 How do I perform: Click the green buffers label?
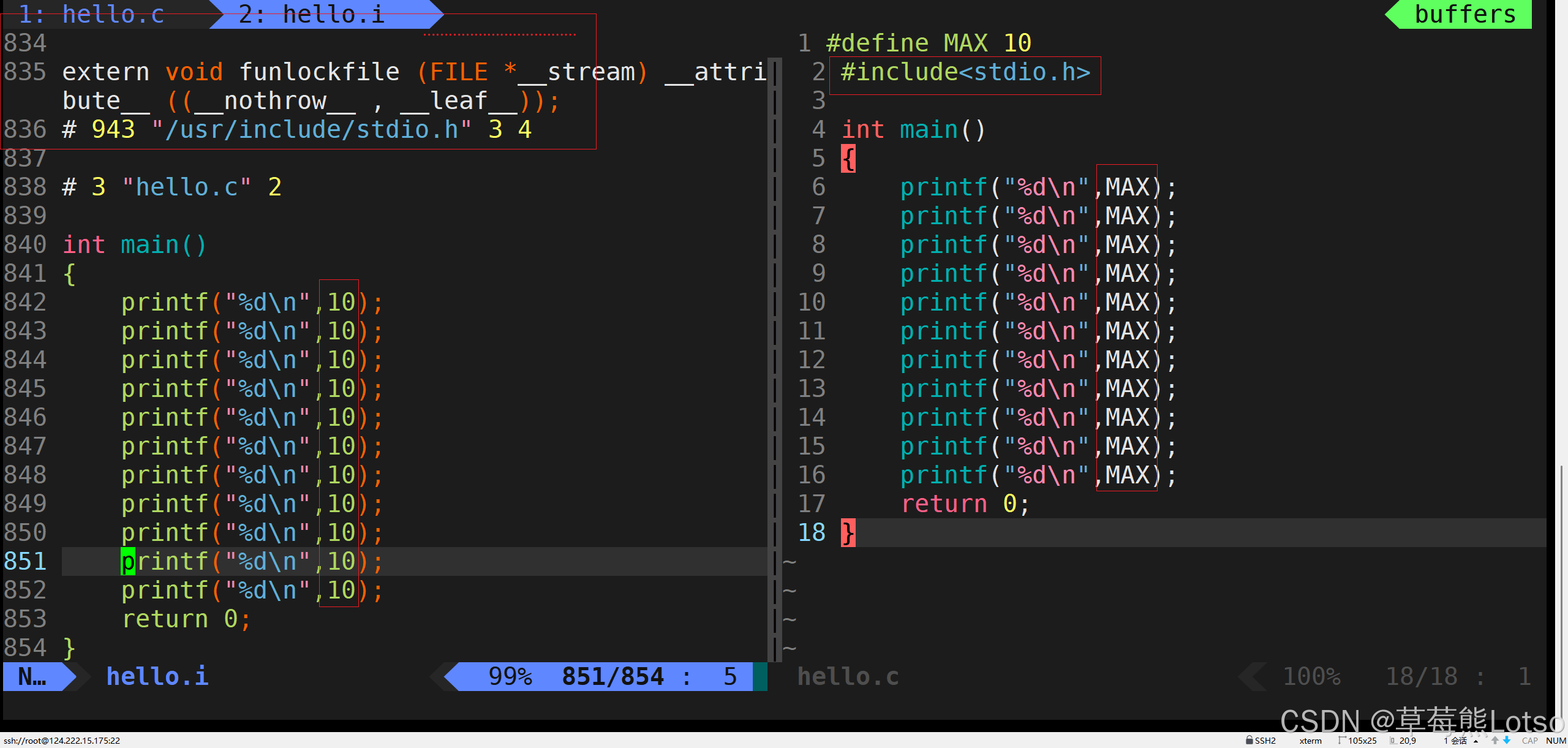(x=1464, y=14)
